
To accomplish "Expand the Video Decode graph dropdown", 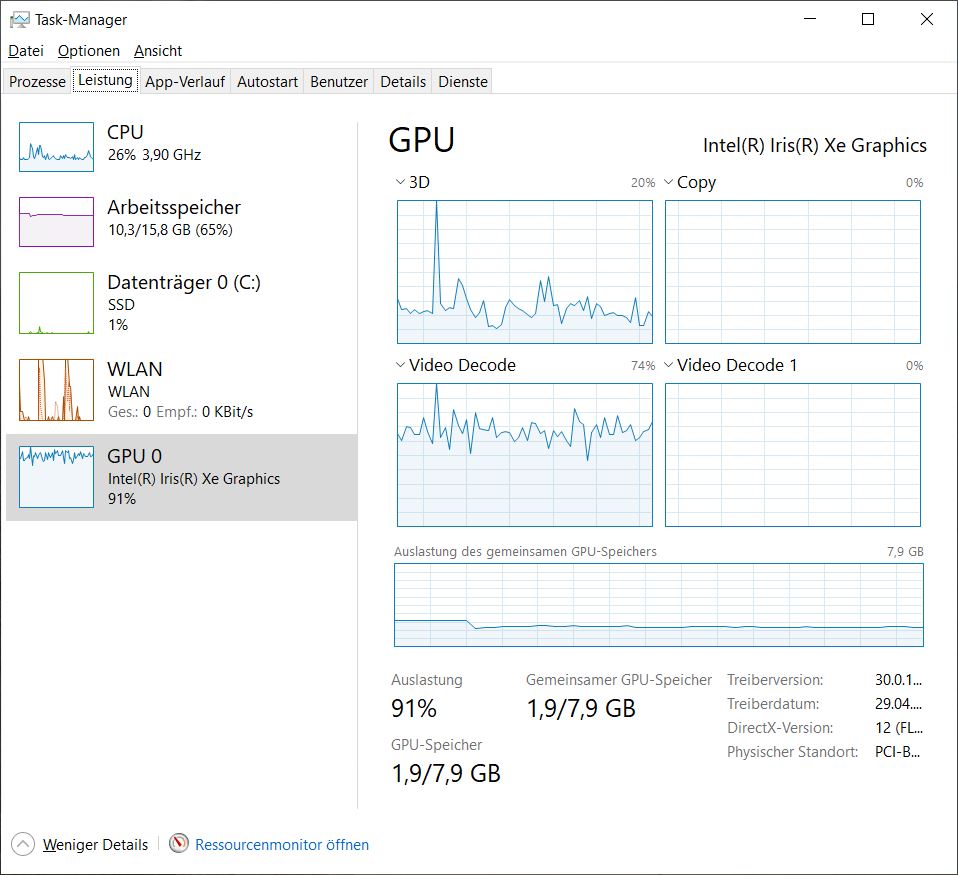I will (x=401, y=365).
